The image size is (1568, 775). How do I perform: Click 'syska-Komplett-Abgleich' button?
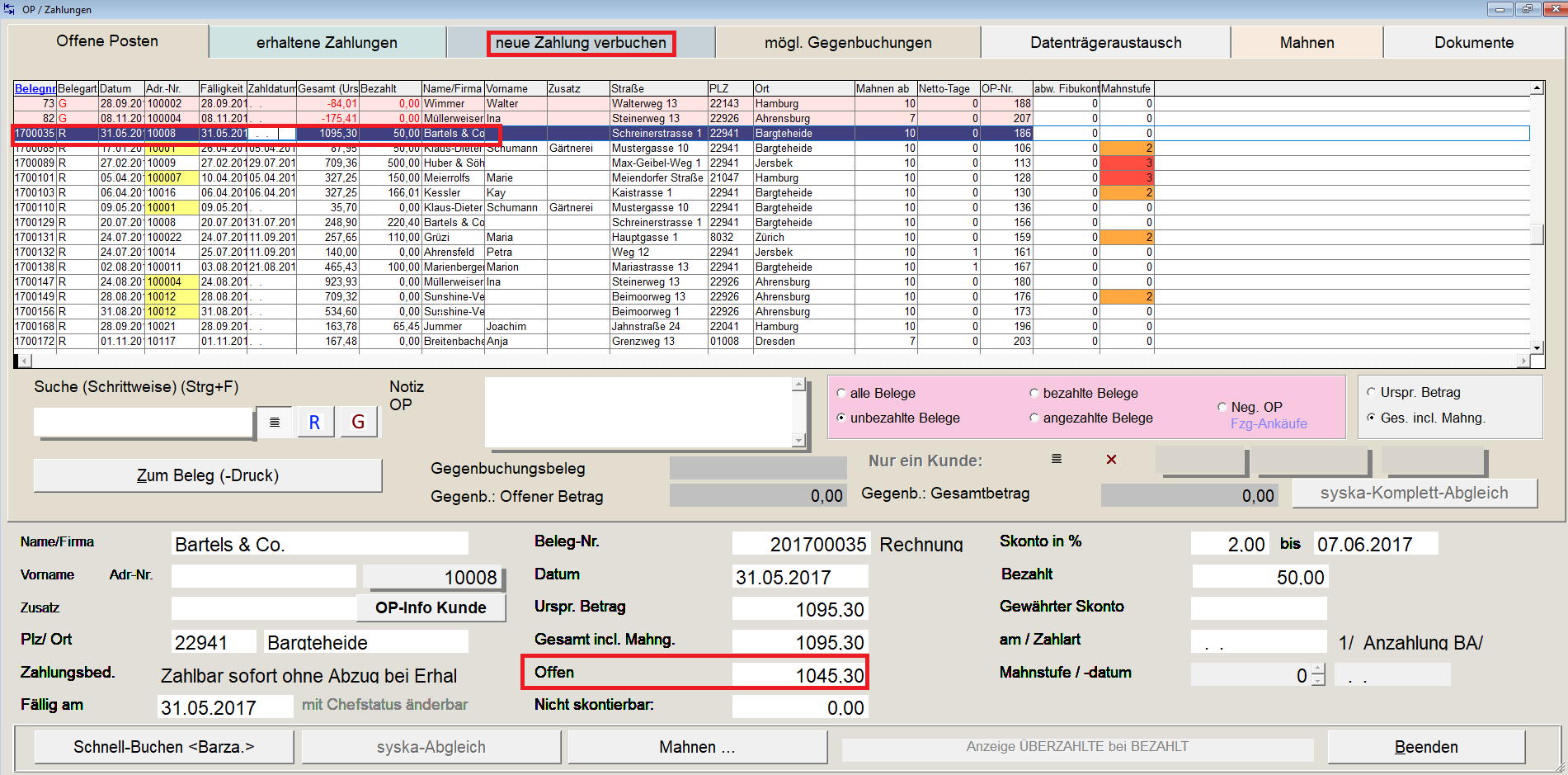pyautogui.click(x=1414, y=494)
